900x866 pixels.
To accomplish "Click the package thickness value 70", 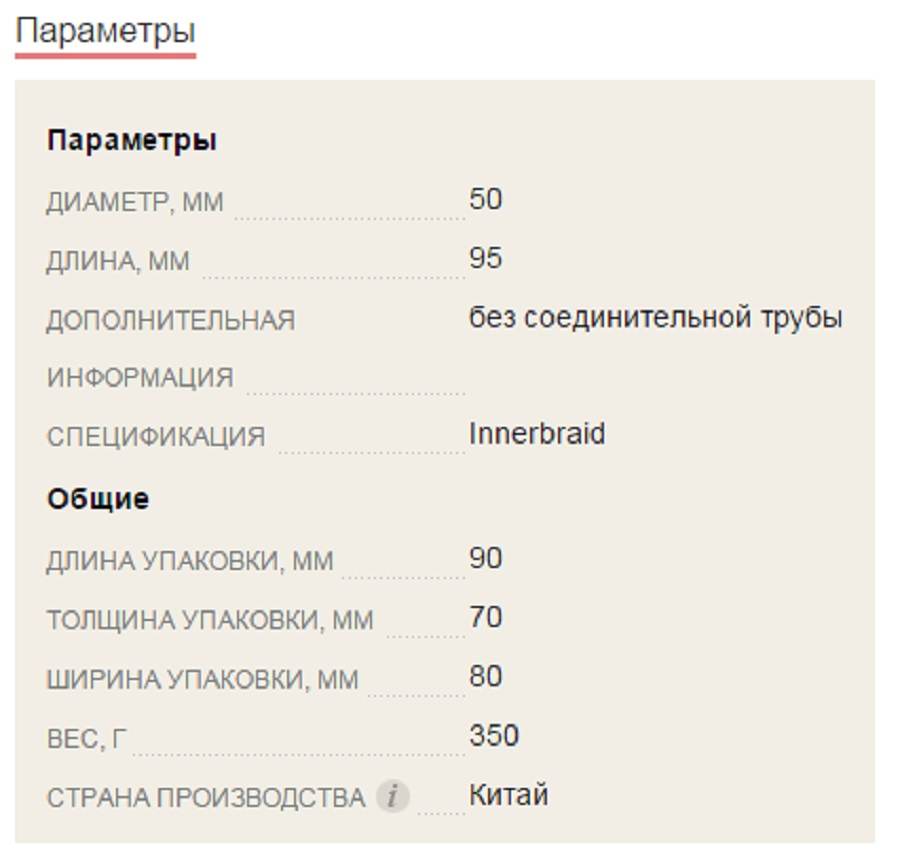I will pyautogui.click(x=486, y=617).
